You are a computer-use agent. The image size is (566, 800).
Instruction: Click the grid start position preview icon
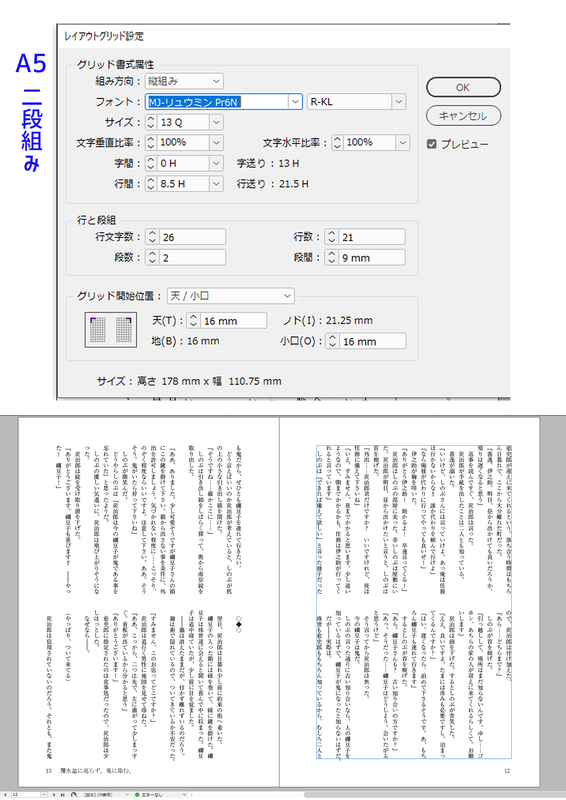(111, 330)
